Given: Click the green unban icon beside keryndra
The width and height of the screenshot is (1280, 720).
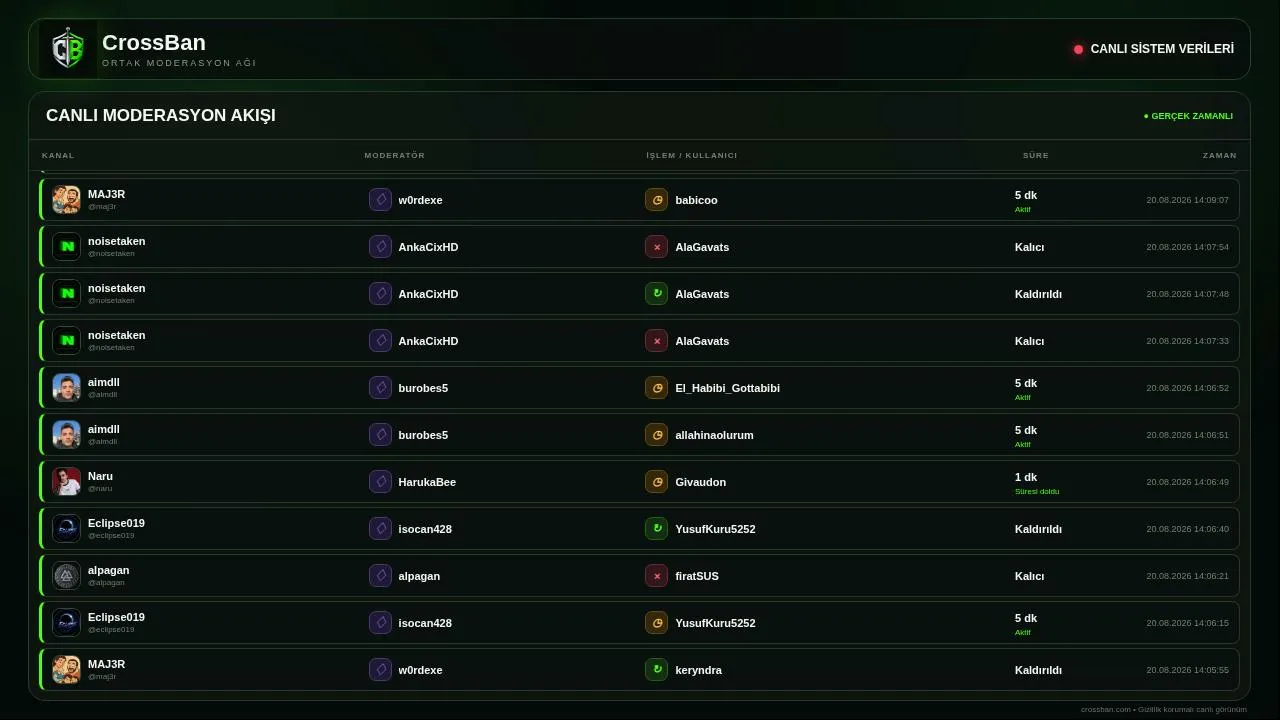Looking at the screenshot, I should (656, 670).
